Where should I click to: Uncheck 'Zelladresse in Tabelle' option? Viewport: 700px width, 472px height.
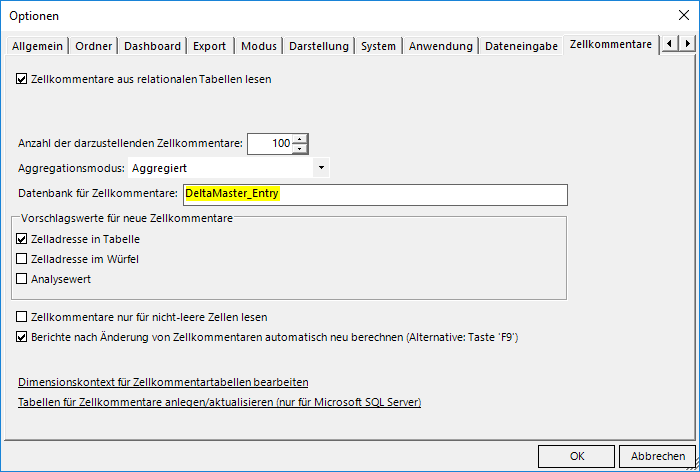[x=23, y=239]
